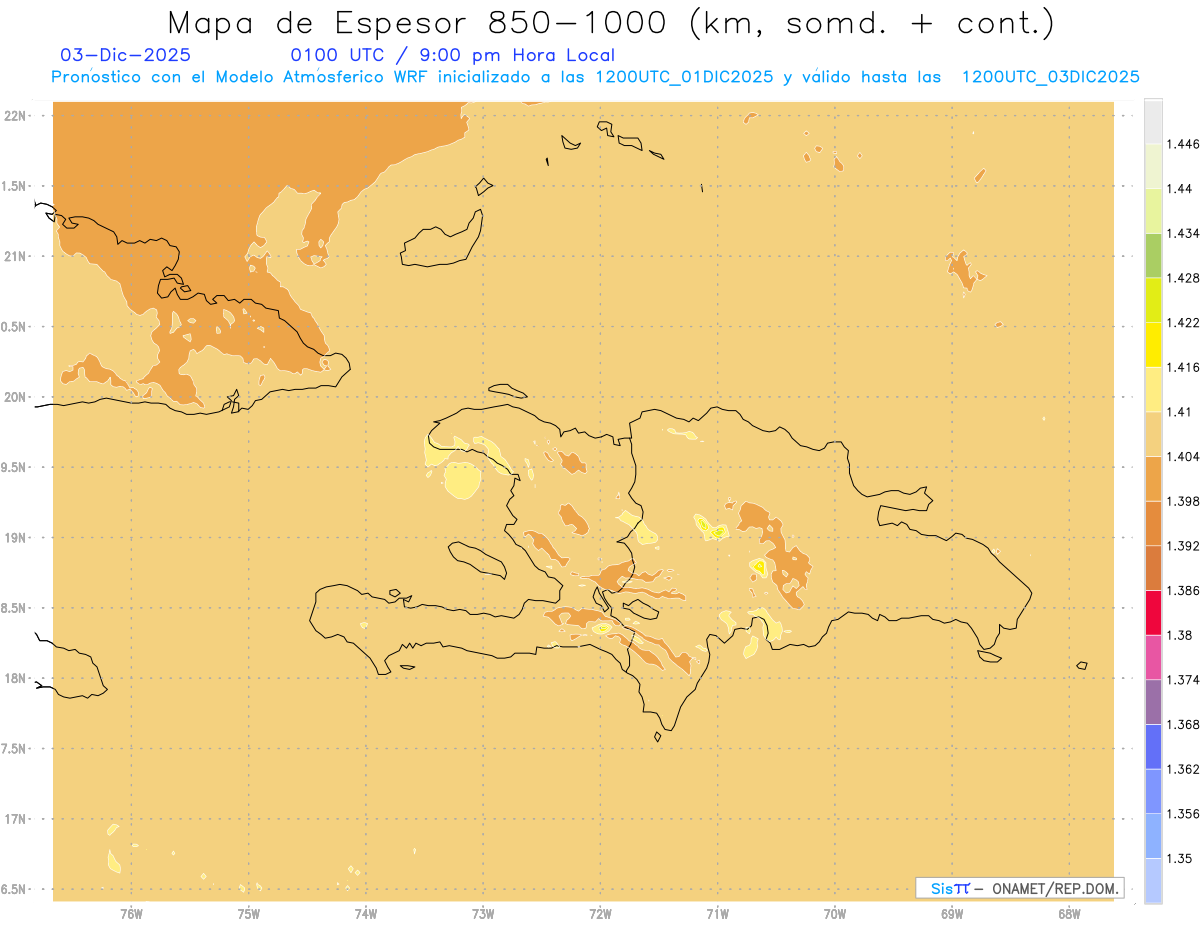Click the legend value '1.356'

[1183, 814]
